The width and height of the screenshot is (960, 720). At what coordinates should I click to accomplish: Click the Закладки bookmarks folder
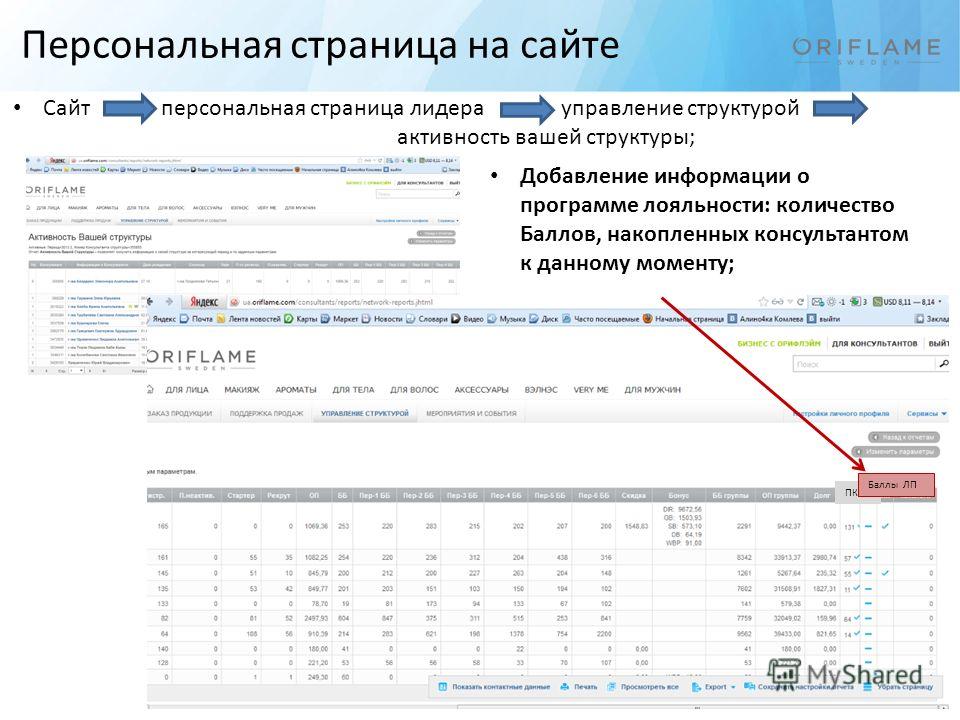point(931,319)
